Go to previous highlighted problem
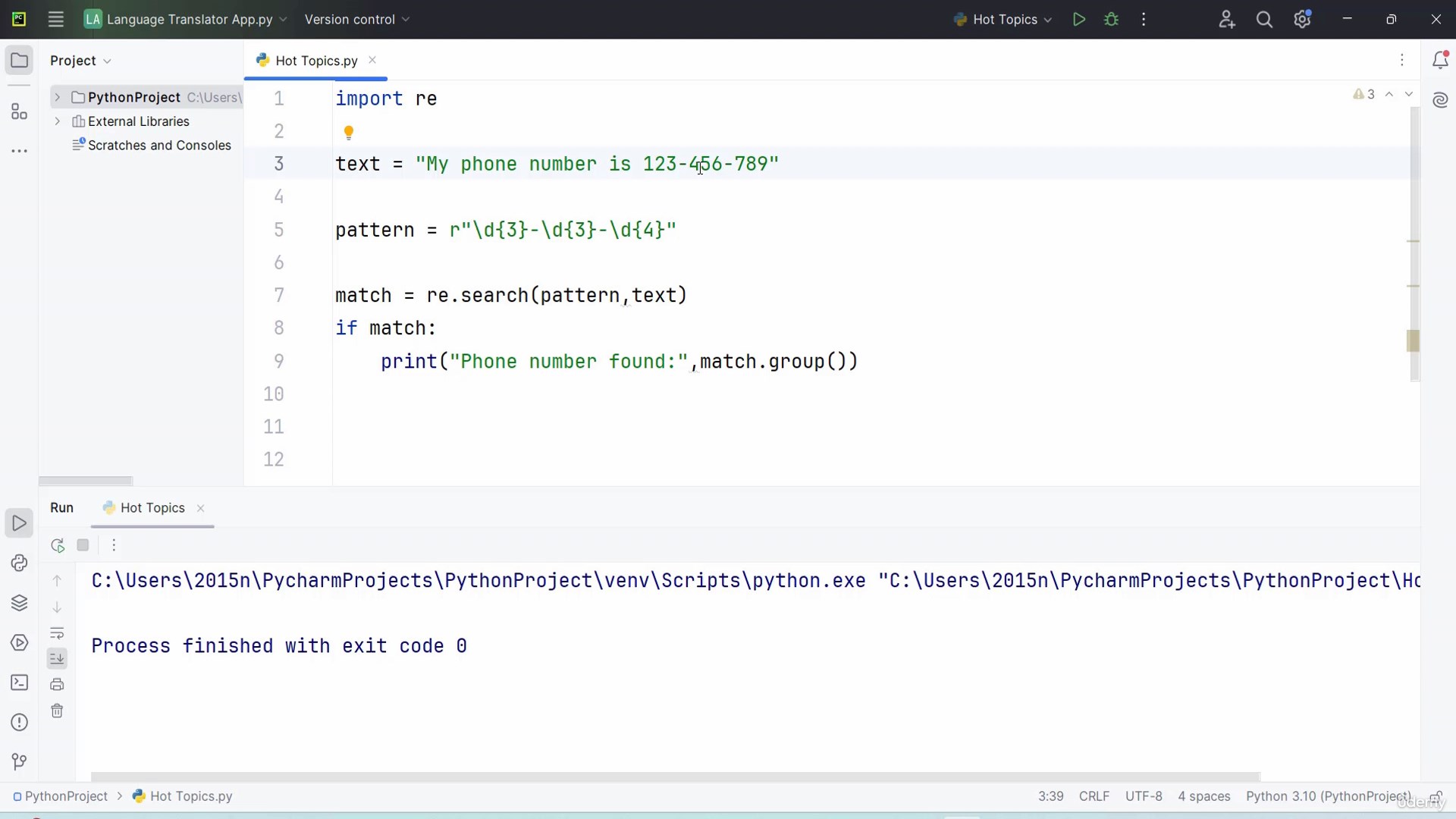Viewport: 1456px width, 819px height. point(1389,94)
